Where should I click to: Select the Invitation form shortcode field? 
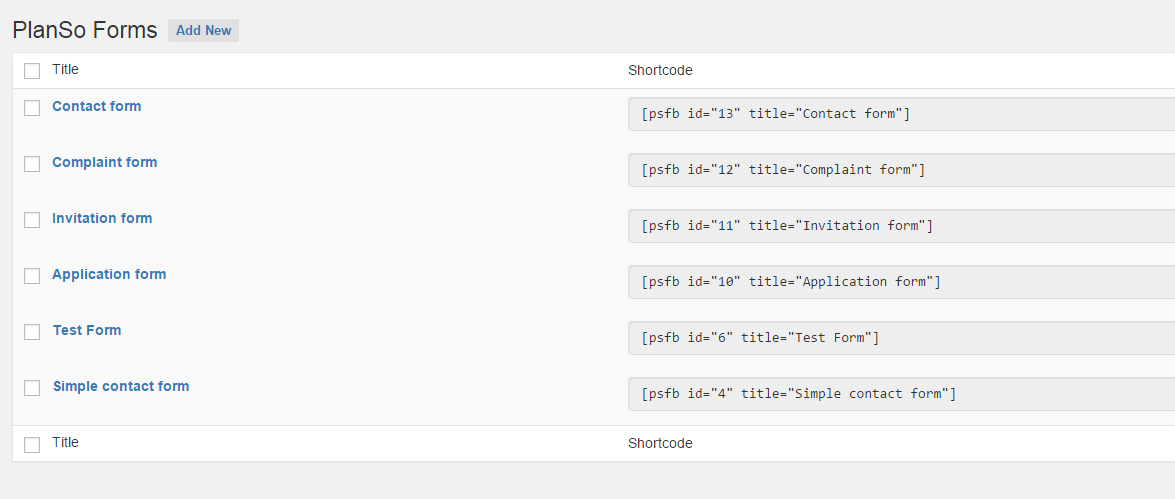click(901, 226)
